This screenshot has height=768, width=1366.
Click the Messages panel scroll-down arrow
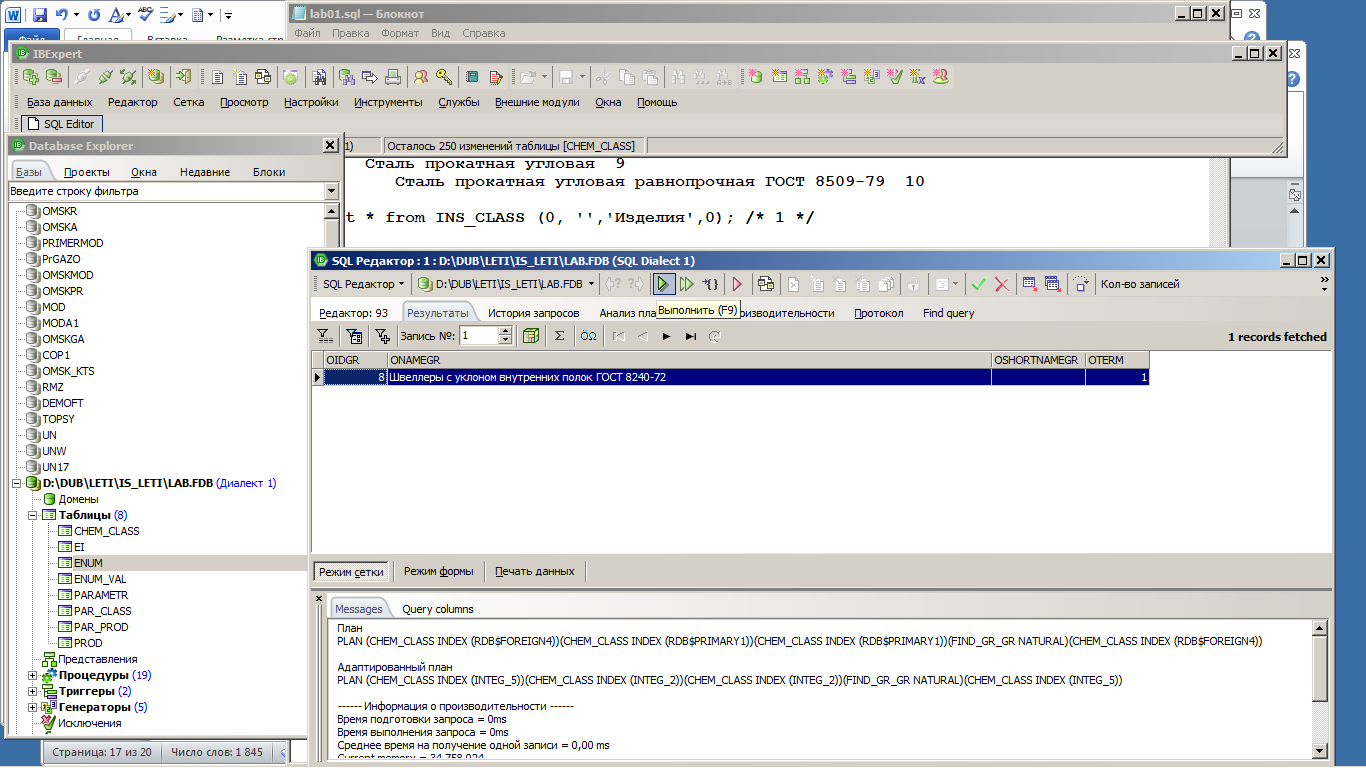click(x=1320, y=750)
